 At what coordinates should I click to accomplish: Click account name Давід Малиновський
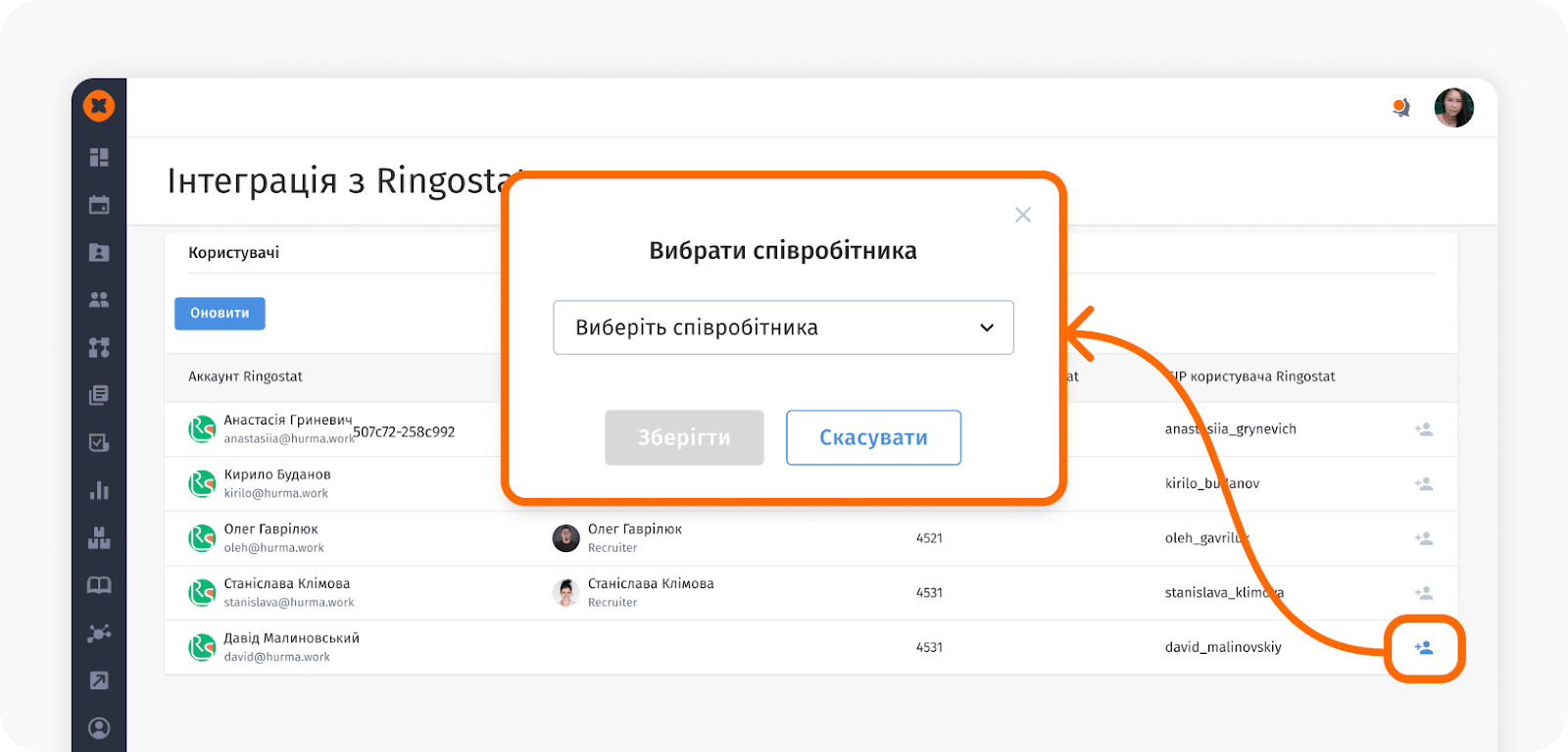(291, 638)
